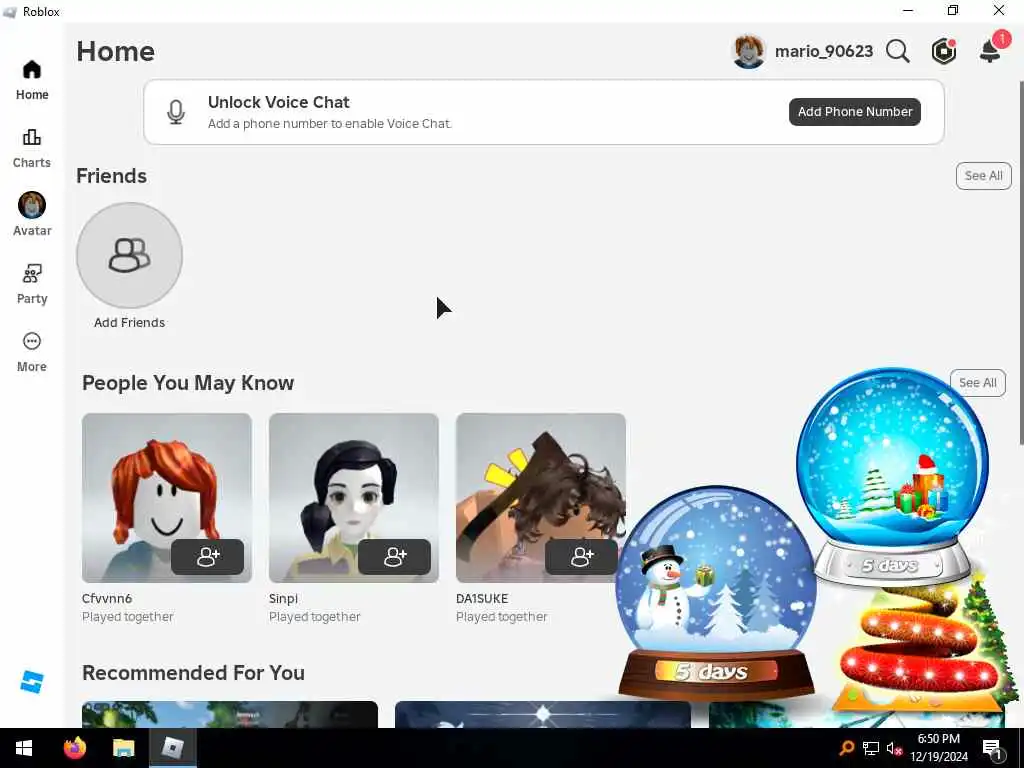Click the Cfvvnn6 username text
The image size is (1024, 768).
(x=107, y=598)
